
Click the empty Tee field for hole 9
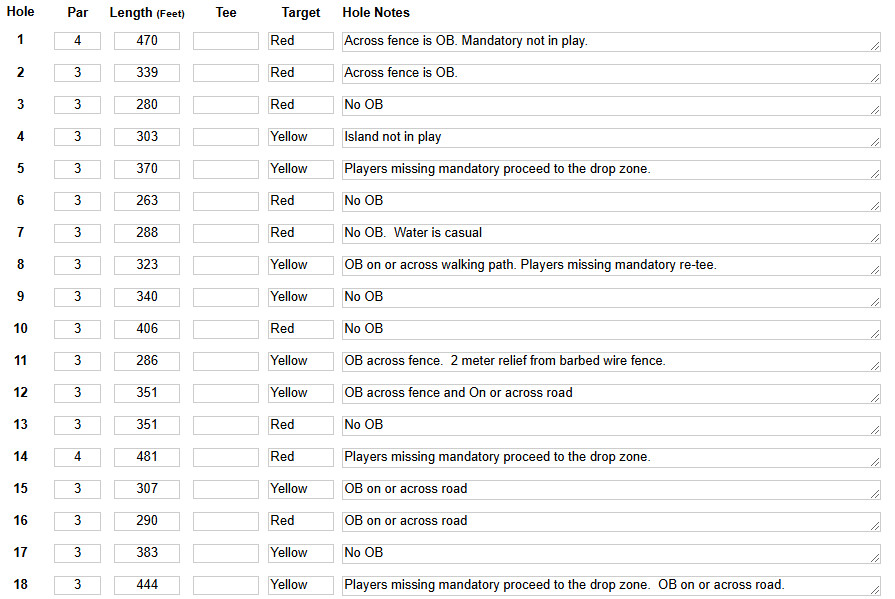[225, 297]
